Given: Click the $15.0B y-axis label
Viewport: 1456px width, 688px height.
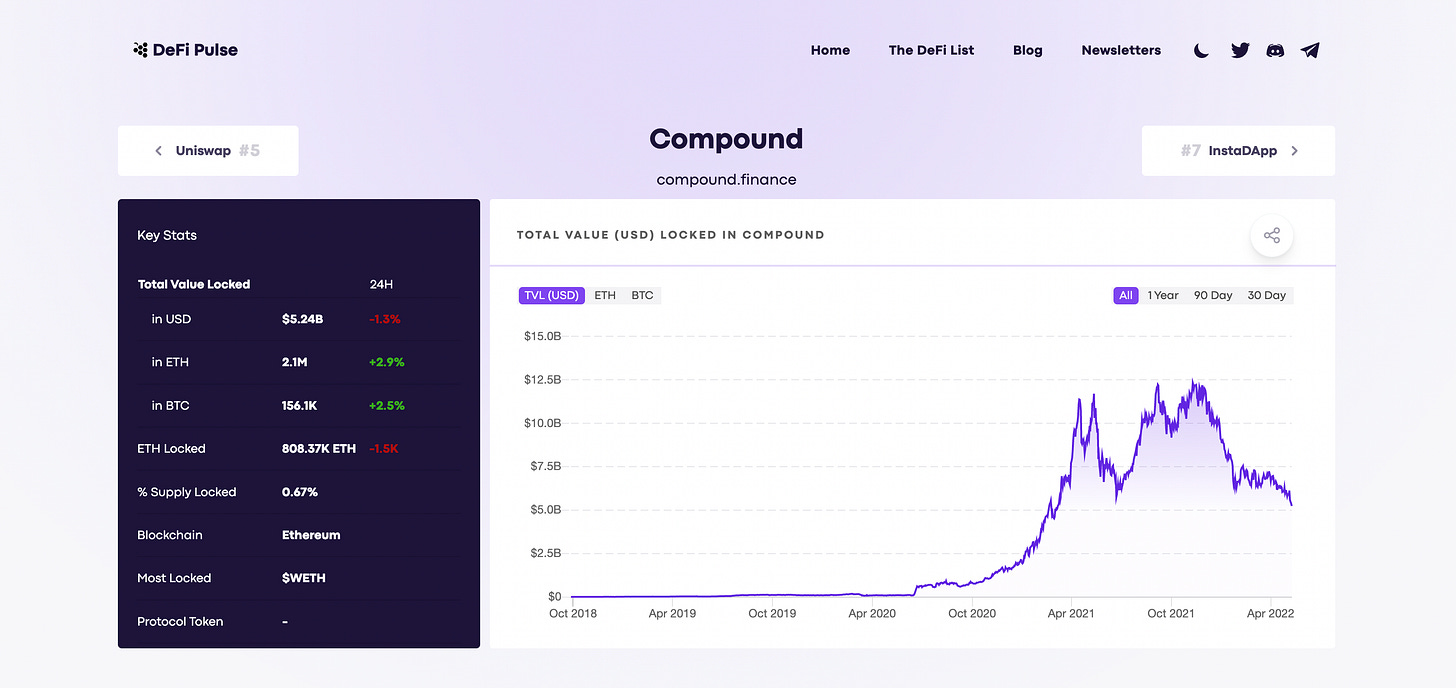Looking at the screenshot, I should 542,336.
